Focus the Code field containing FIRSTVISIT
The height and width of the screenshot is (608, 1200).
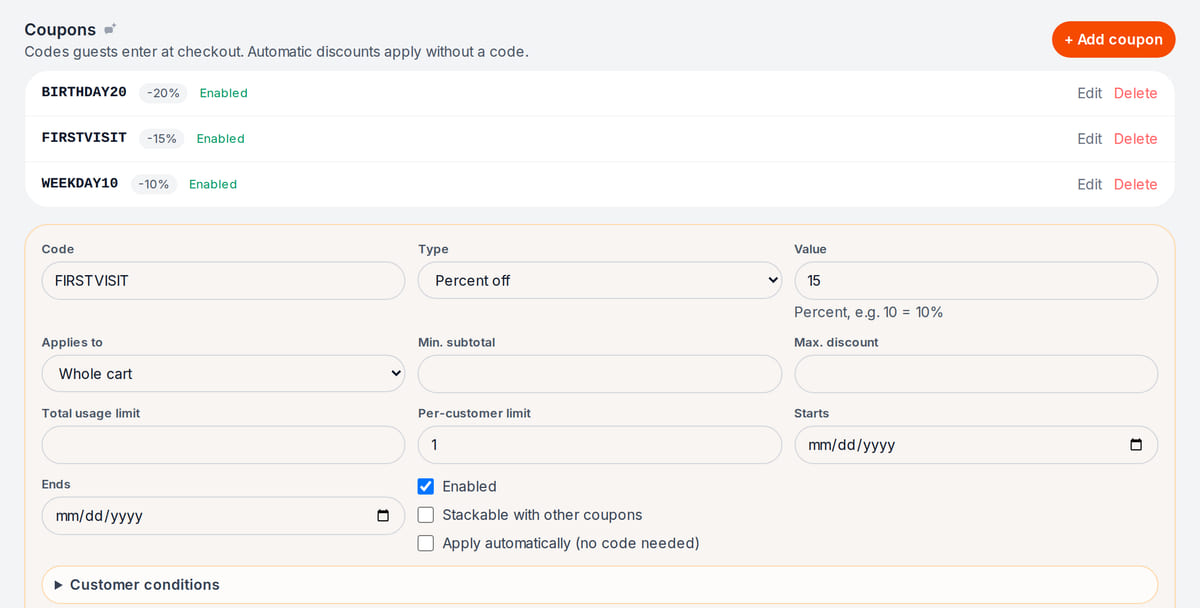[x=223, y=280]
